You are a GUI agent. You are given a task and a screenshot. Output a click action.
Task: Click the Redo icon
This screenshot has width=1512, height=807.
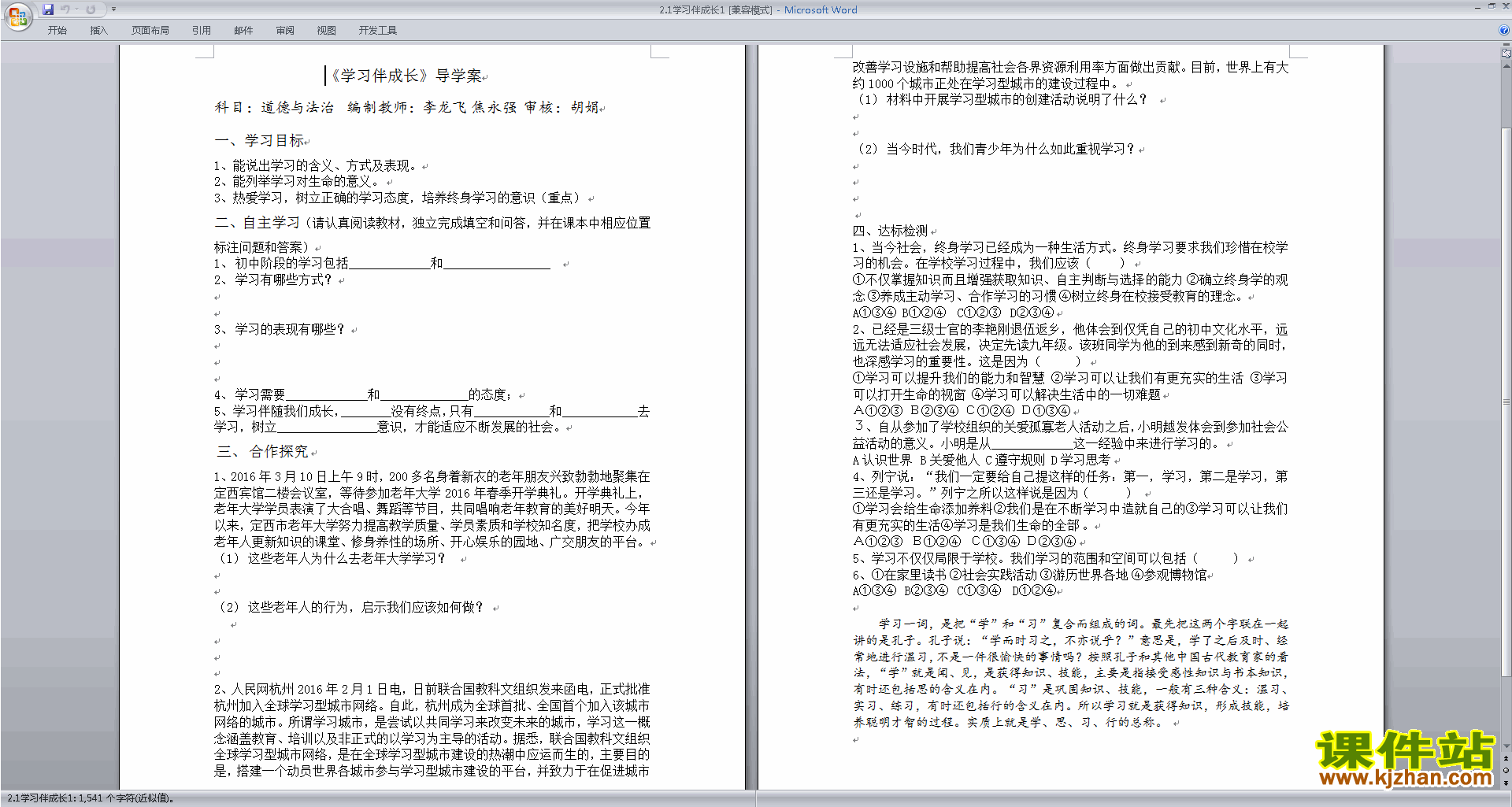pyautogui.click(x=91, y=9)
